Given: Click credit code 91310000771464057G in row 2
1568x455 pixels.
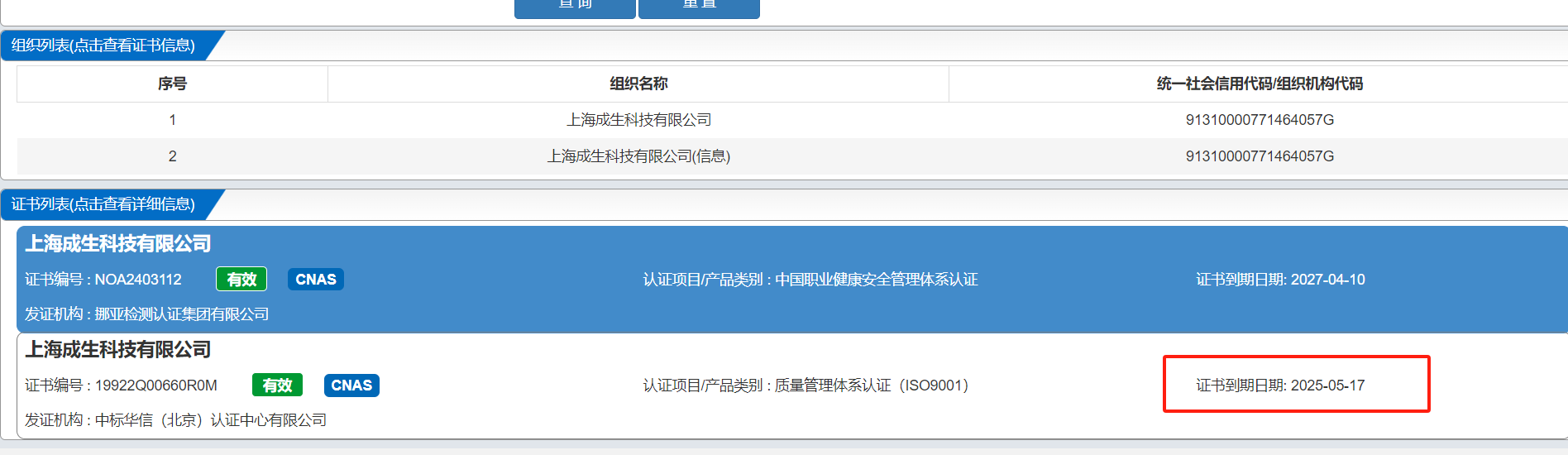Looking at the screenshot, I should tap(1260, 156).
